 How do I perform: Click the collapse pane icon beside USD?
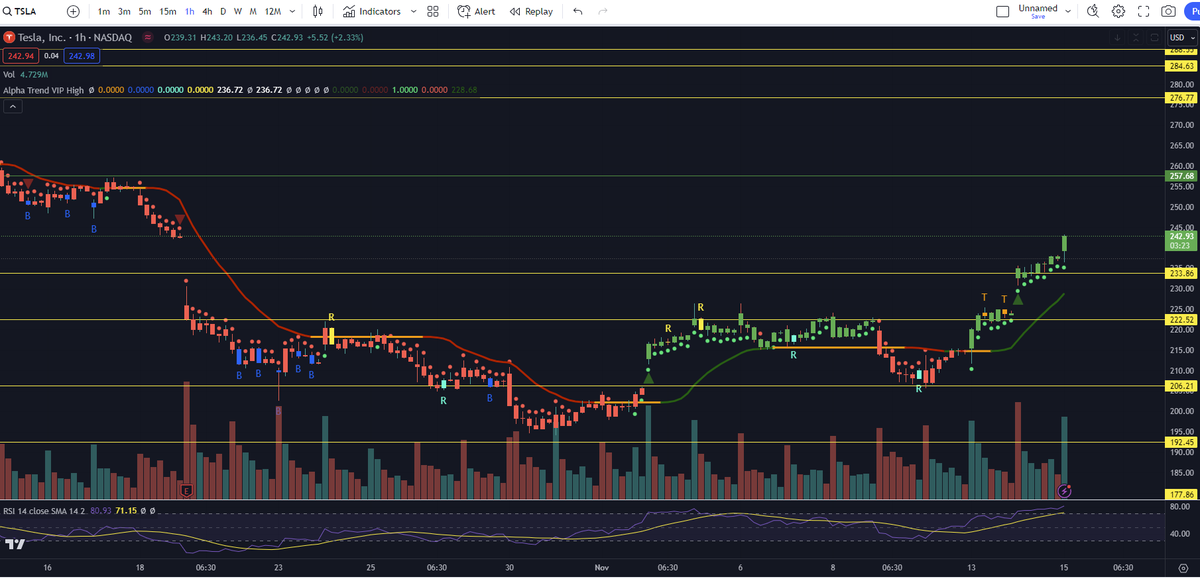point(1137,38)
